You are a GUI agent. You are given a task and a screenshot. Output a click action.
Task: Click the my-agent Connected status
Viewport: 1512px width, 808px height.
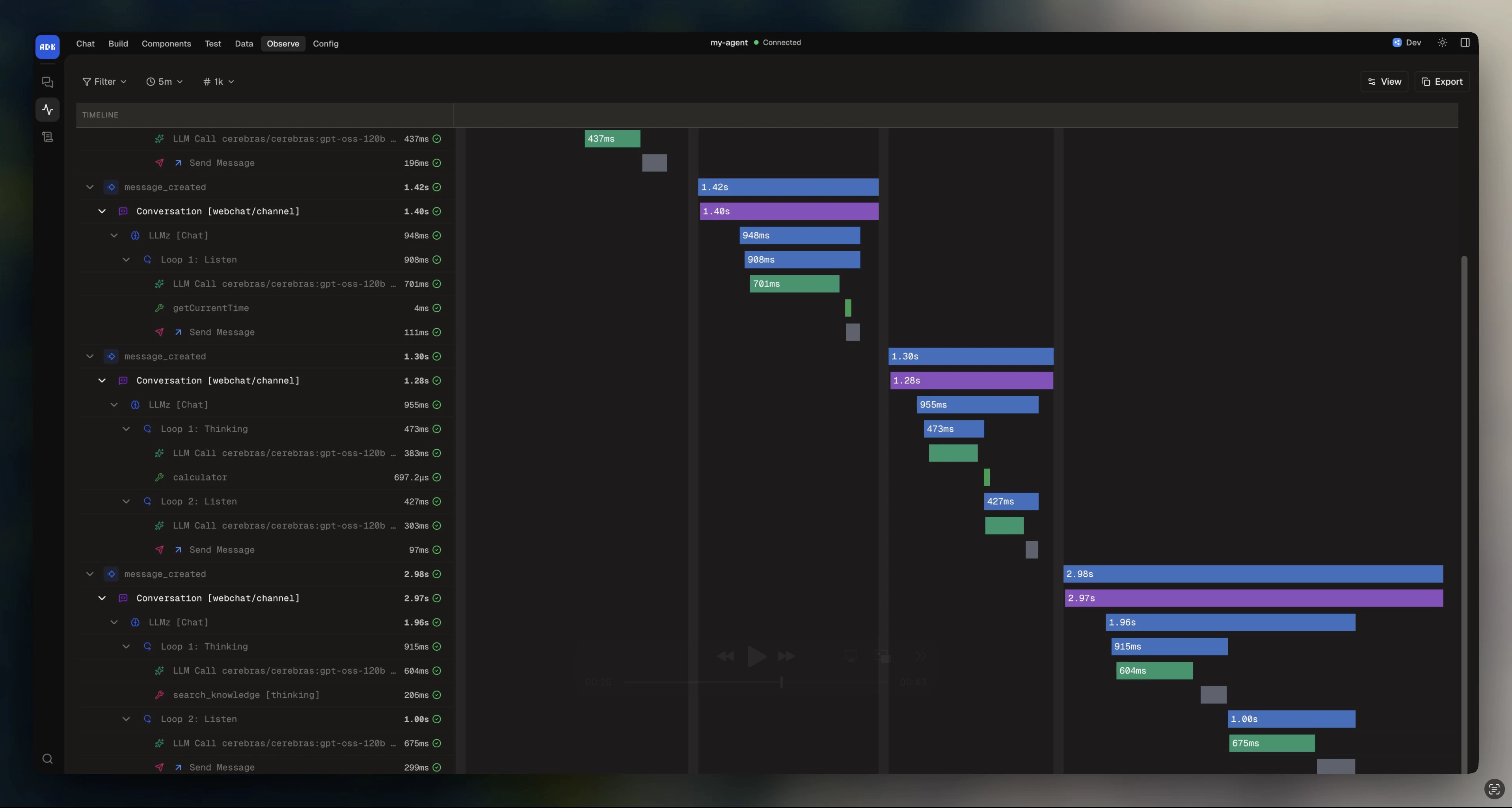pyautogui.click(x=756, y=42)
